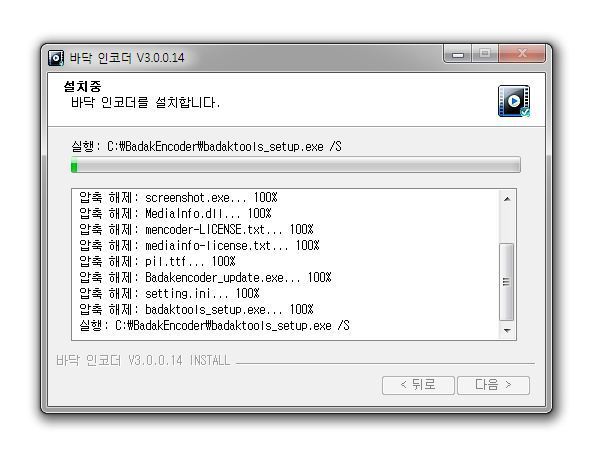The width and height of the screenshot is (594, 469).
Task: Select last log line 실행: C:\BadakEncoder\badaktools_setup.exe /S
Action: click(214, 326)
